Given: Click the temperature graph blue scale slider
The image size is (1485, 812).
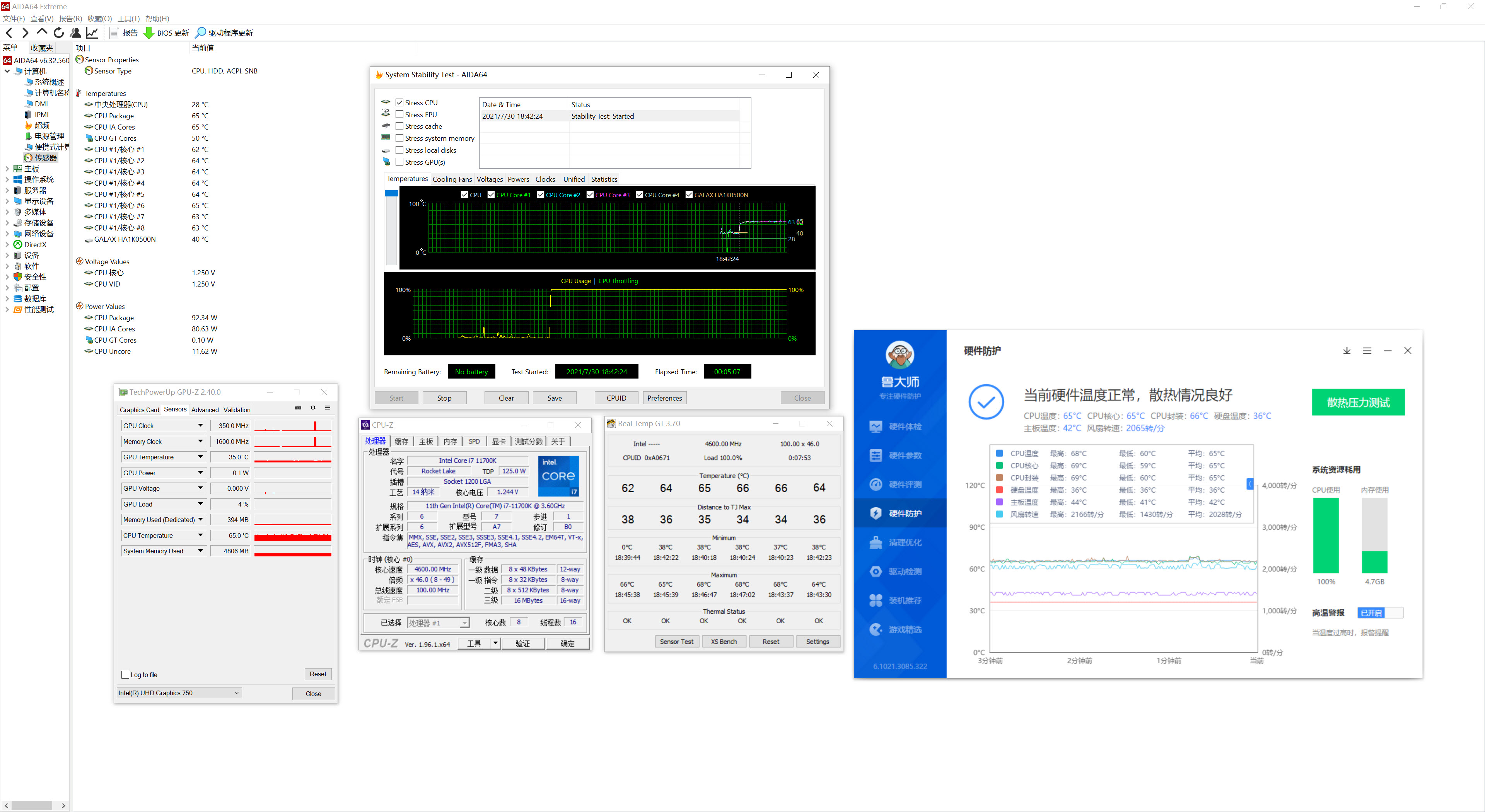Looking at the screenshot, I should click(391, 194).
